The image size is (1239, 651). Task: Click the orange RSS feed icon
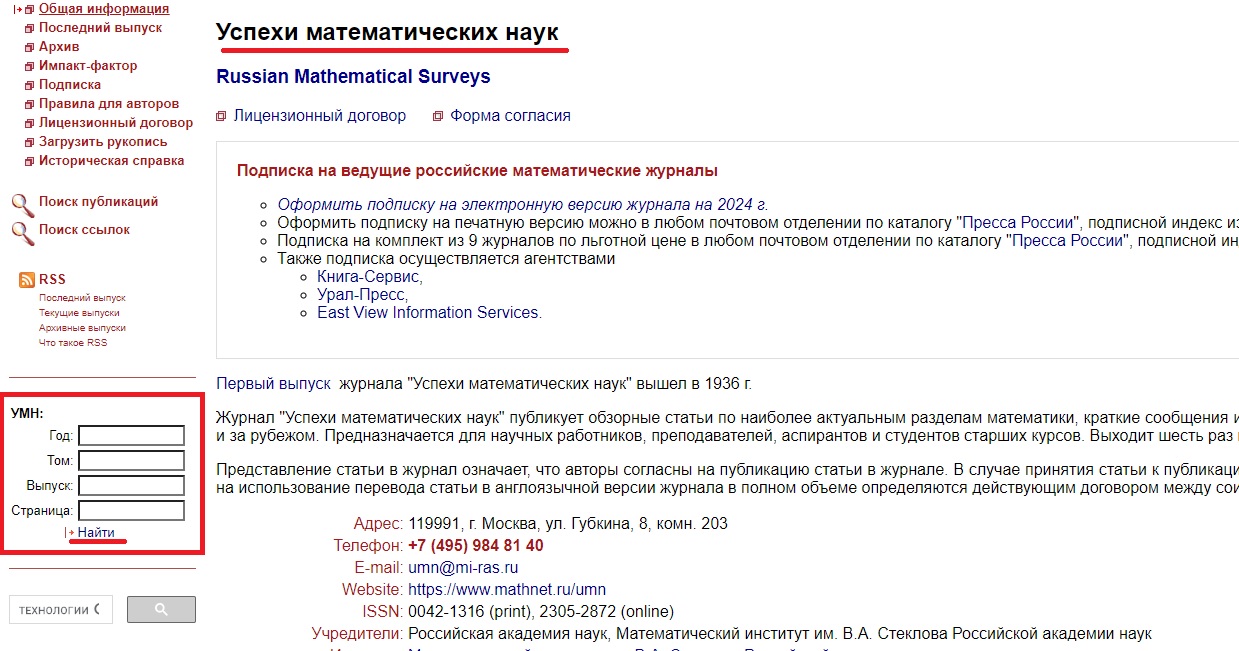27,280
